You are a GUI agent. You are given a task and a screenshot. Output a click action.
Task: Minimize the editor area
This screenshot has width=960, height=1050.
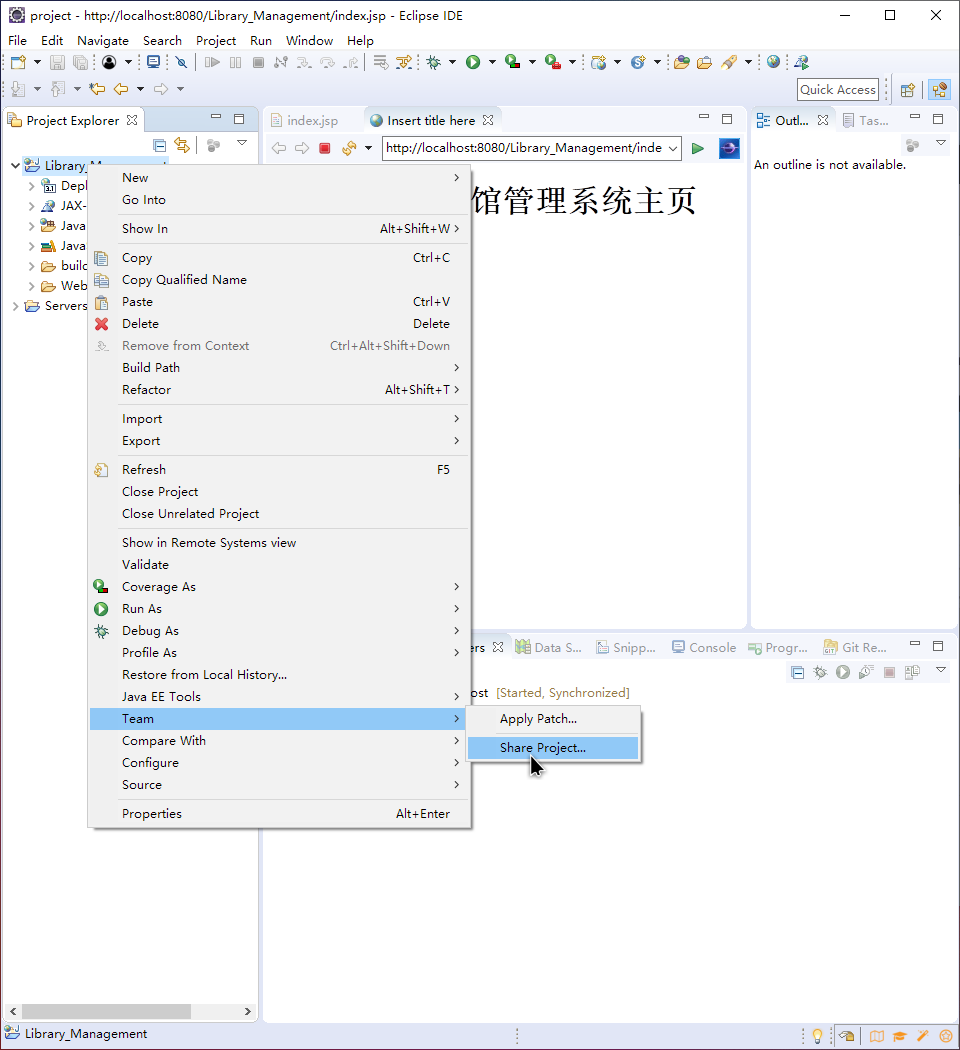pos(704,117)
